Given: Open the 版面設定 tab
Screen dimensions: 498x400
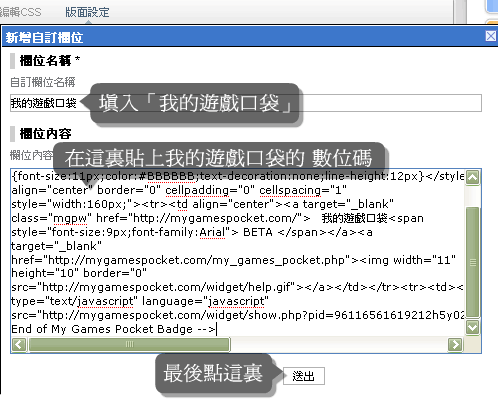Looking at the screenshot, I should point(87,12).
